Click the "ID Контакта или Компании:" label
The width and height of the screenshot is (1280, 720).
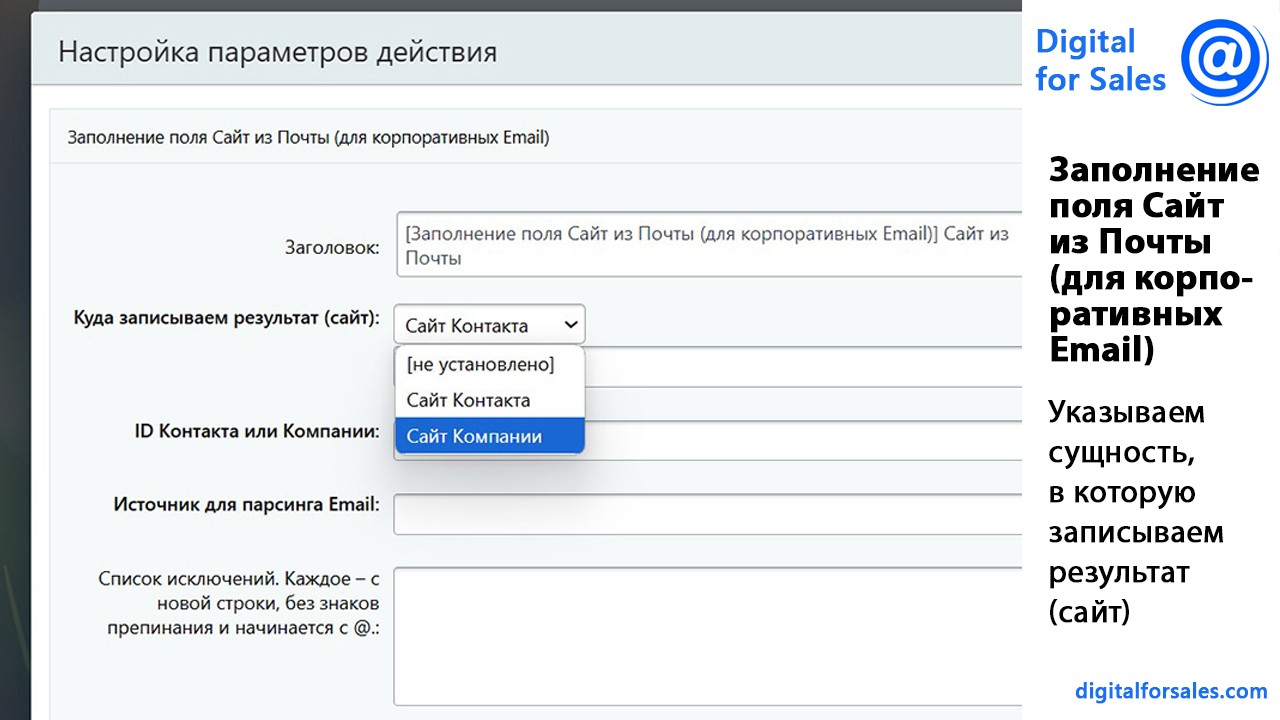tap(257, 431)
